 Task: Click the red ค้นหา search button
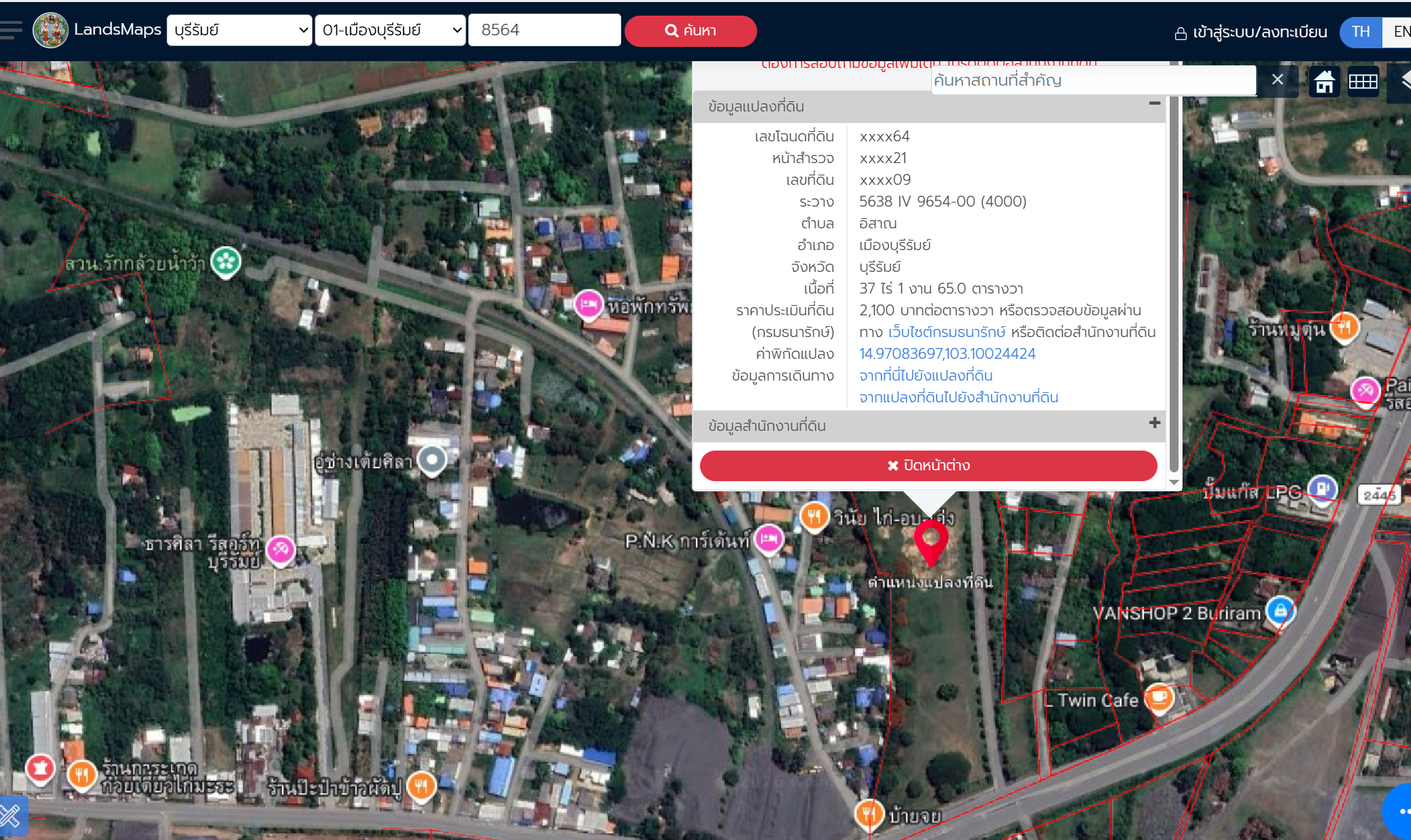click(x=690, y=31)
